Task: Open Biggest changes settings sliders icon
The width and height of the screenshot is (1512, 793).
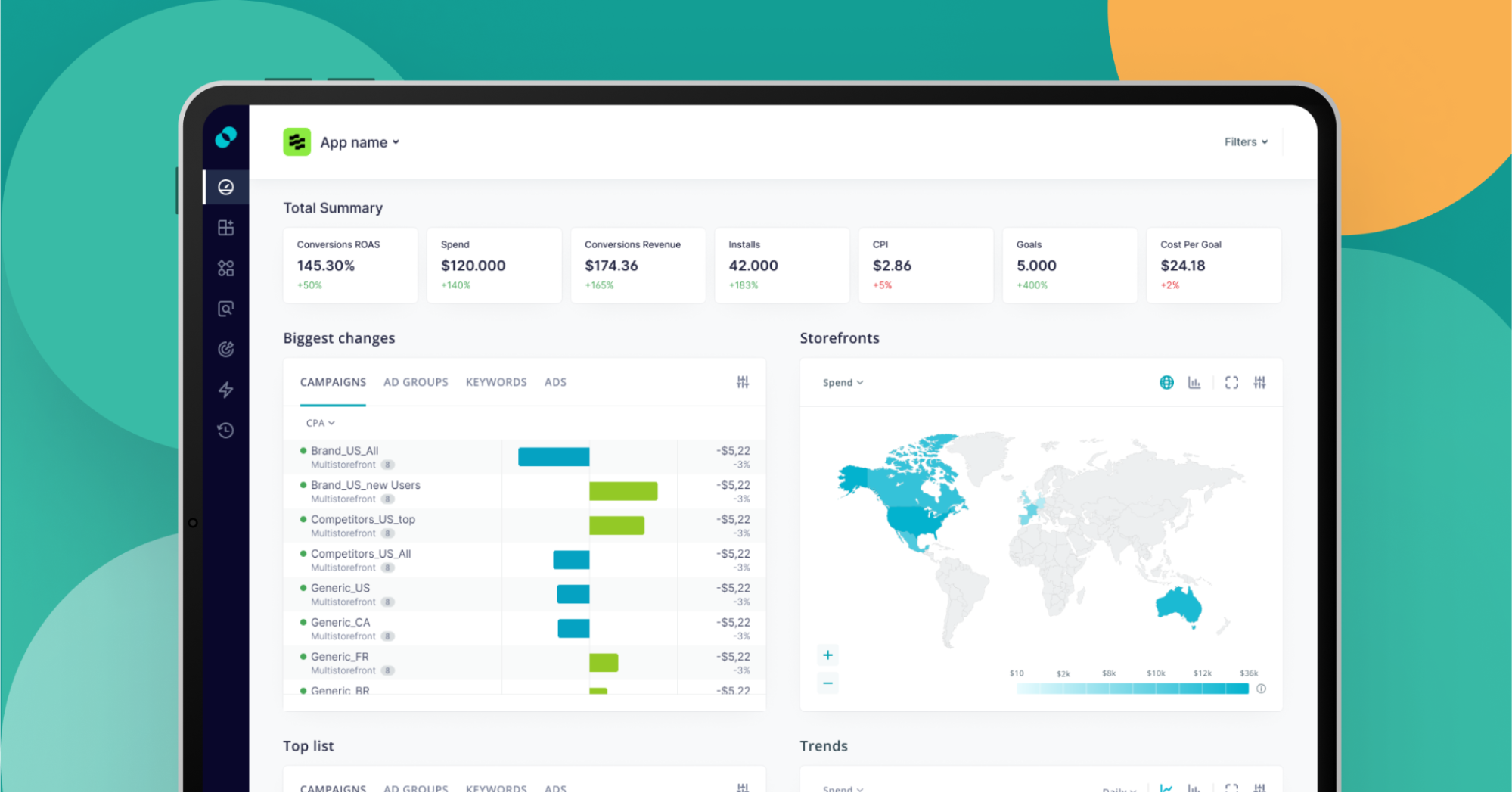Action: pyautogui.click(x=743, y=382)
